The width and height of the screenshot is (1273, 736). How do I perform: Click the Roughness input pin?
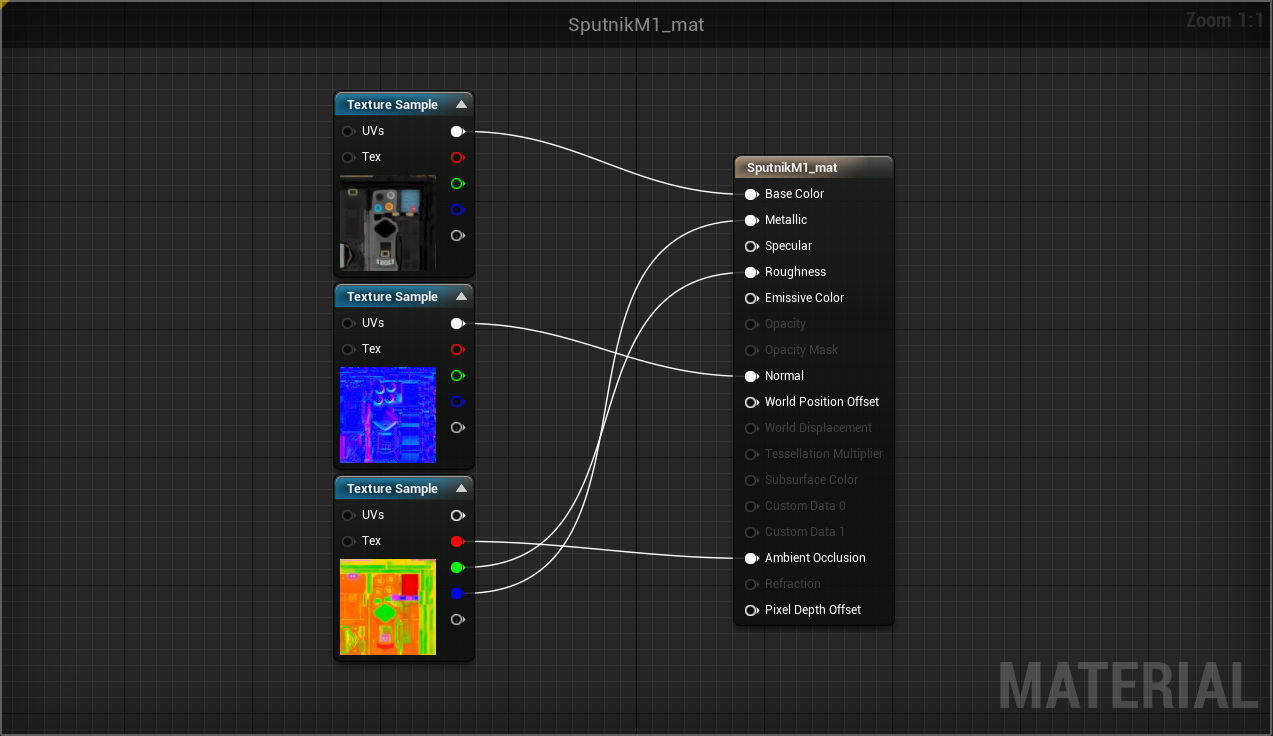point(751,272)
